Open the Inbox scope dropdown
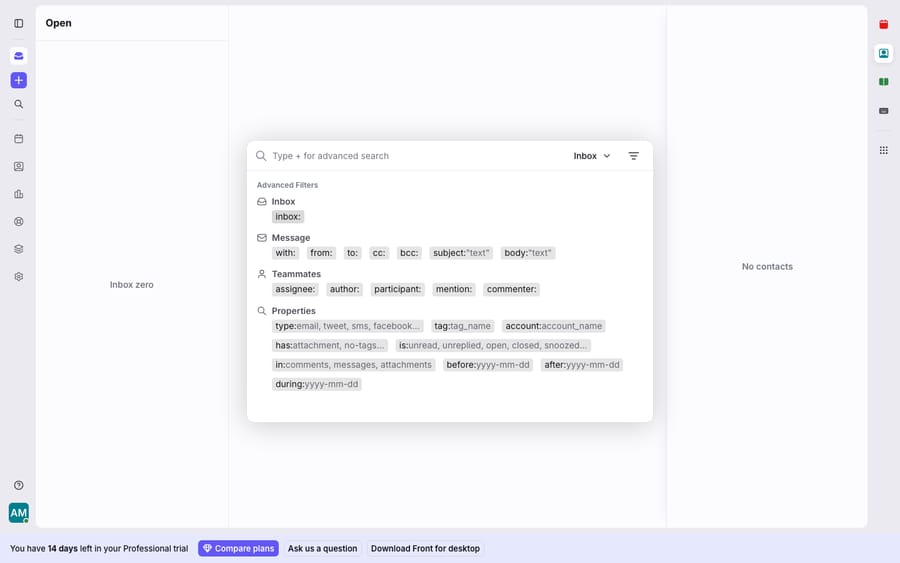Screen dimensions: 900x563 pyautogui.click(x=592, y=156)
